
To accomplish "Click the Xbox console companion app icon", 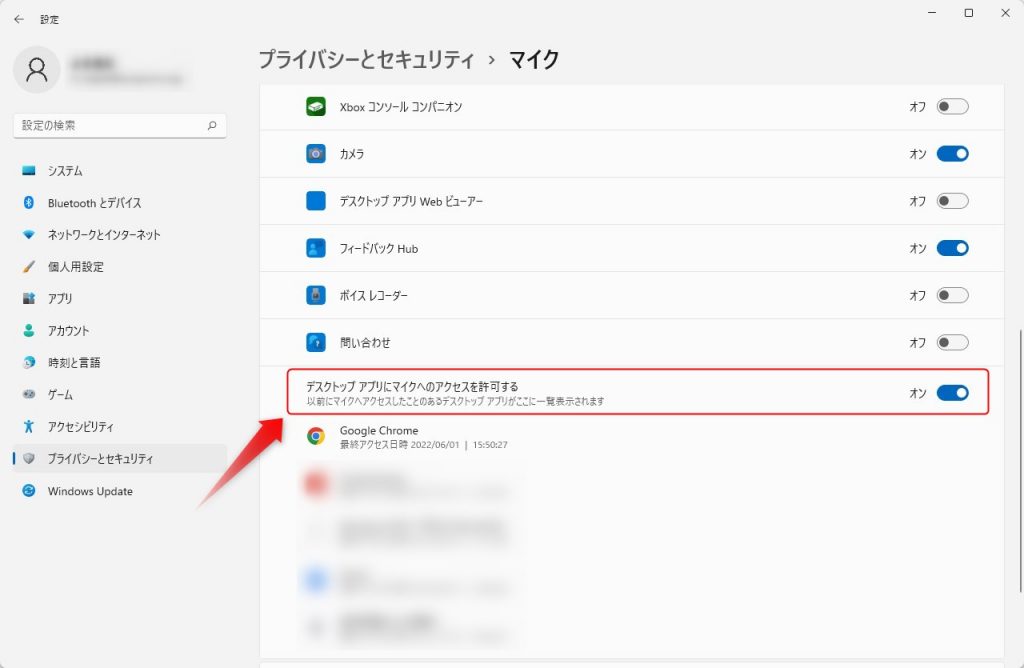I will point(316,106).
